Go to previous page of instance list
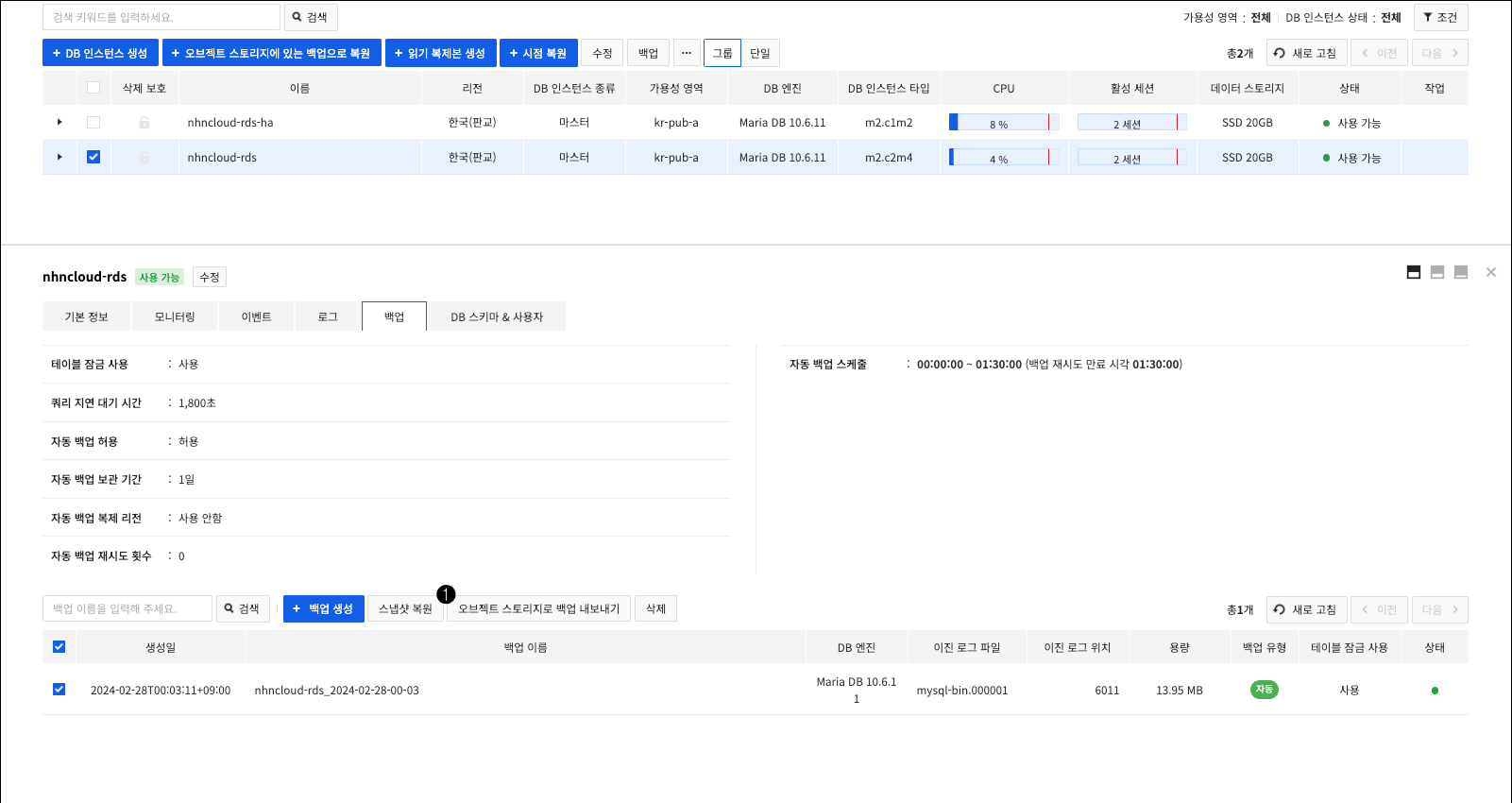The height and width of the screenshot is (803, 1512). coord(1379,53)
